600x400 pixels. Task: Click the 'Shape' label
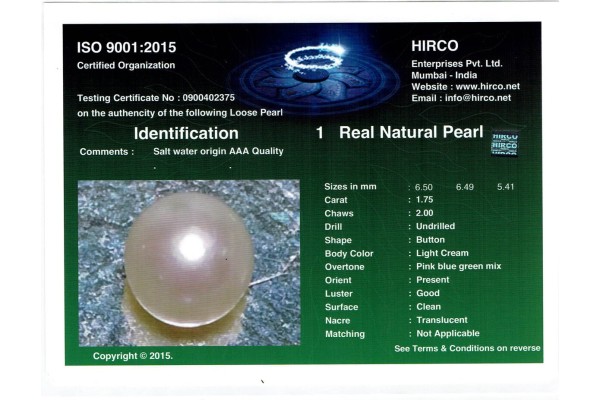coord(338,240)
